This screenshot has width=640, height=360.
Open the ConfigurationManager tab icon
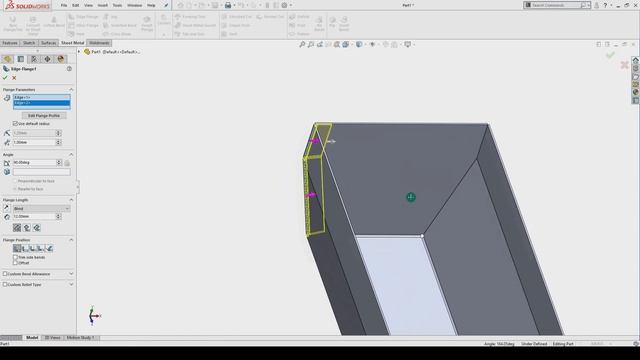34,59
